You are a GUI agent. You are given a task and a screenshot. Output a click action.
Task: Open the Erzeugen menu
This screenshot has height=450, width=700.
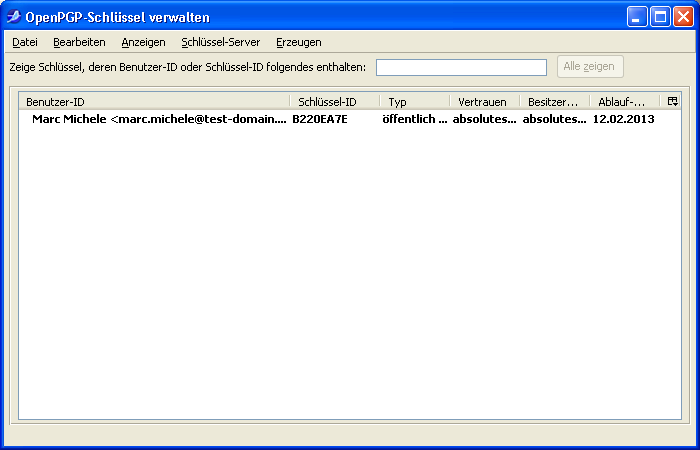pos(299,42)
